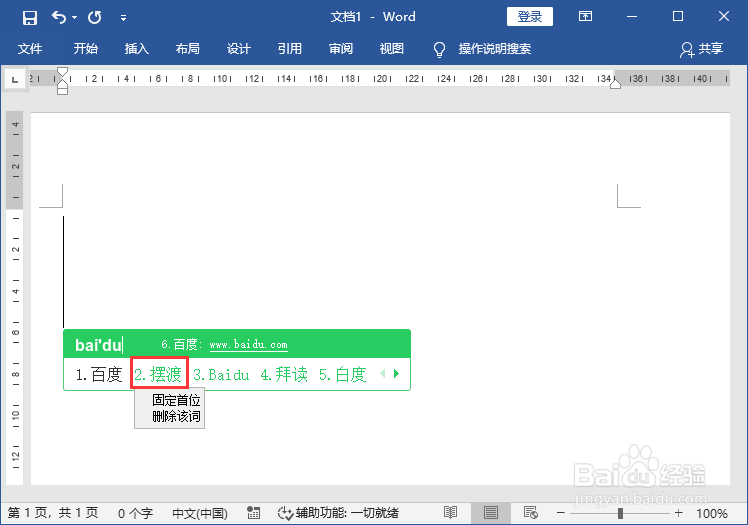Switch to the 设计 ribbon tab
This screenshot has height=525, width=748.
point(239,49)
